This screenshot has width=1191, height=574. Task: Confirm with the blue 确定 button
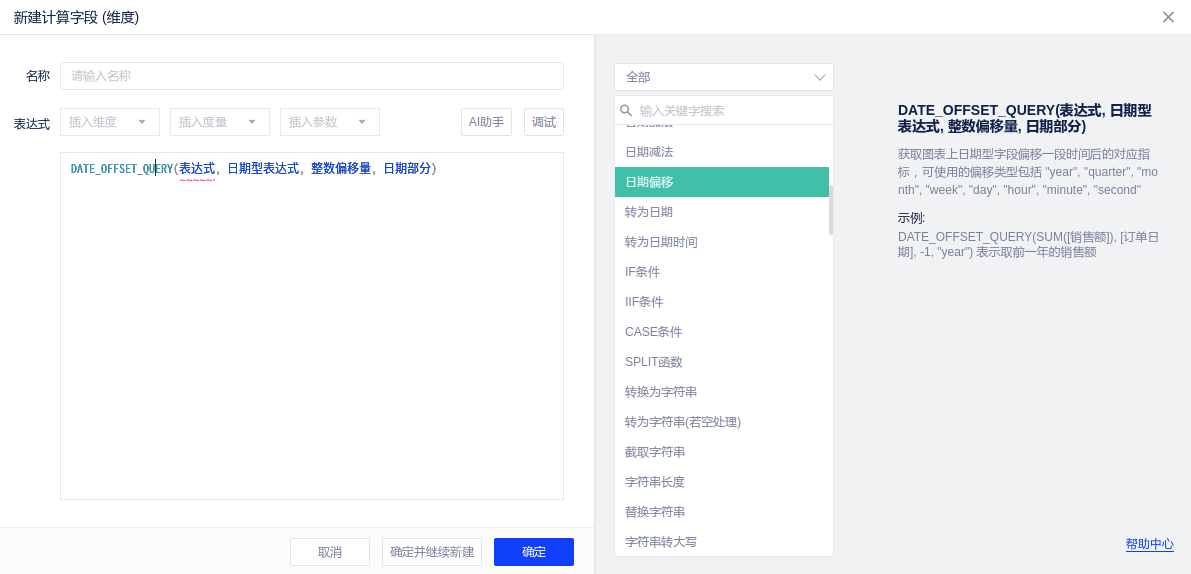(x=534, y=552)
